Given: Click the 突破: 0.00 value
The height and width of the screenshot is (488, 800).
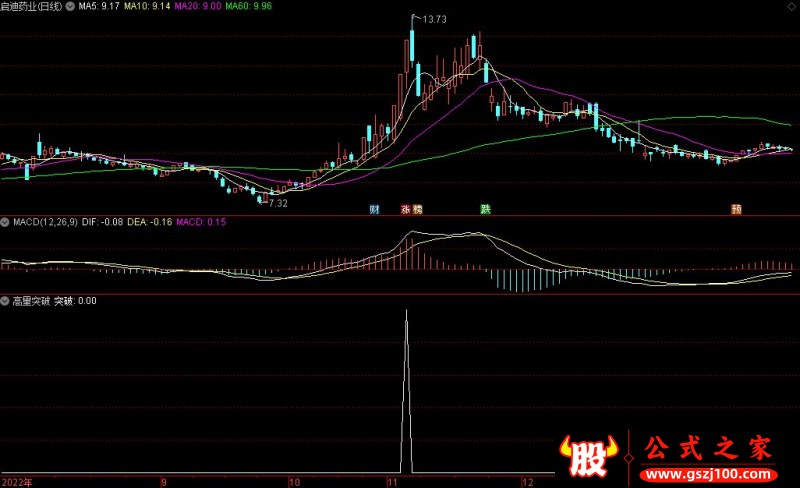Looking at the screenshot, I should coord(76,301).
